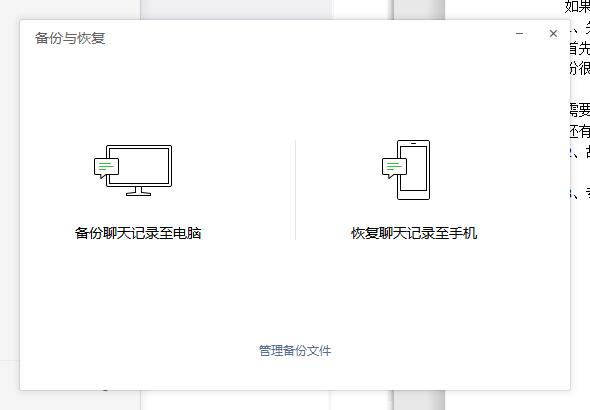This screenshot has width=590, height=410.
Task: Click the vertical divider between the two options
Action: tap(295, 190)
